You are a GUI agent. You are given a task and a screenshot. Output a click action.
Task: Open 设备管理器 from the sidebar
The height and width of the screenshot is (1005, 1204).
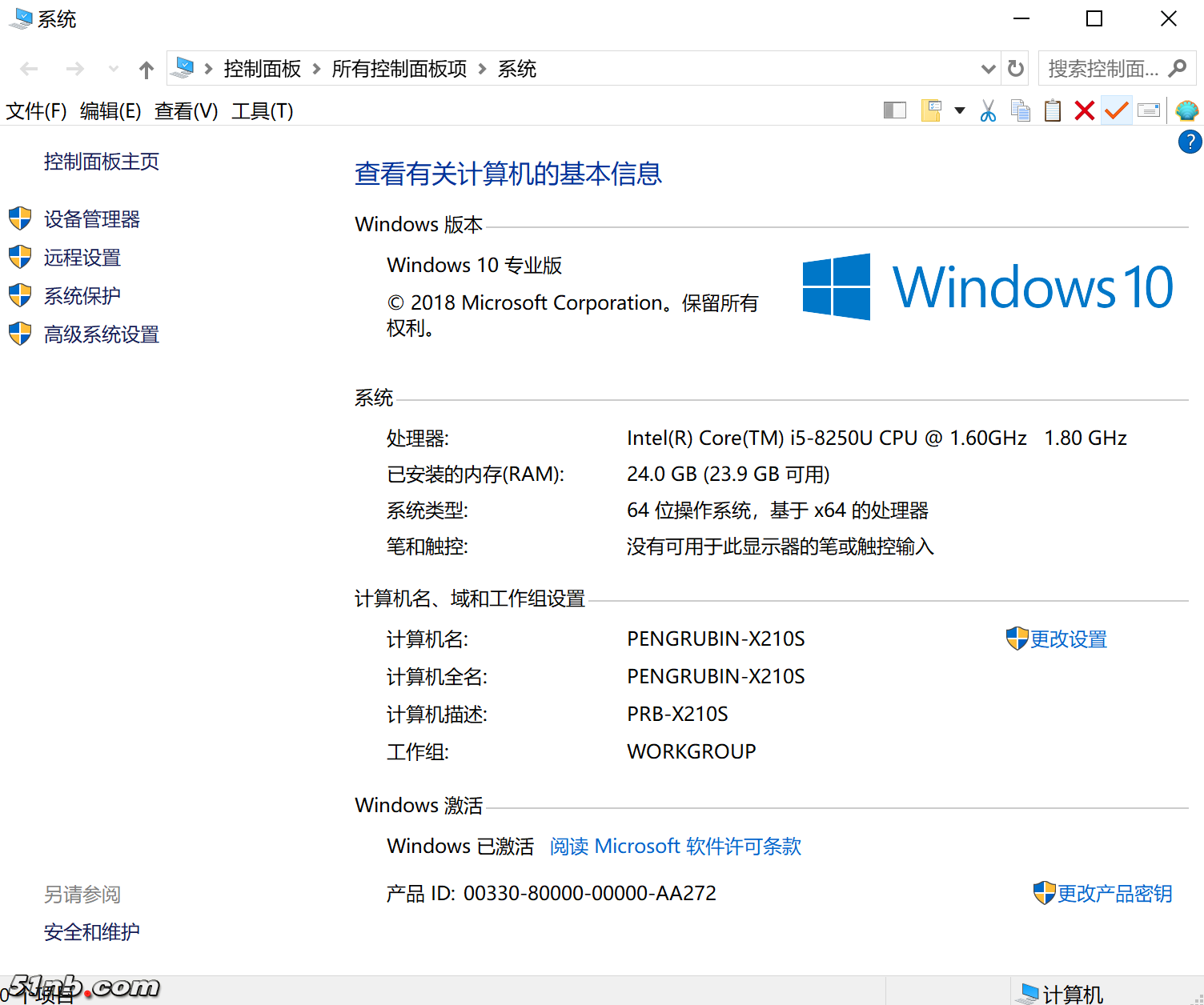click(91, 219)
